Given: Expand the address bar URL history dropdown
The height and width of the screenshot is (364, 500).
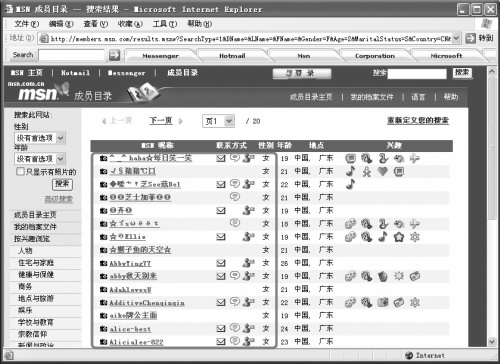Looking at the screenshot, I should pos(456,38).
